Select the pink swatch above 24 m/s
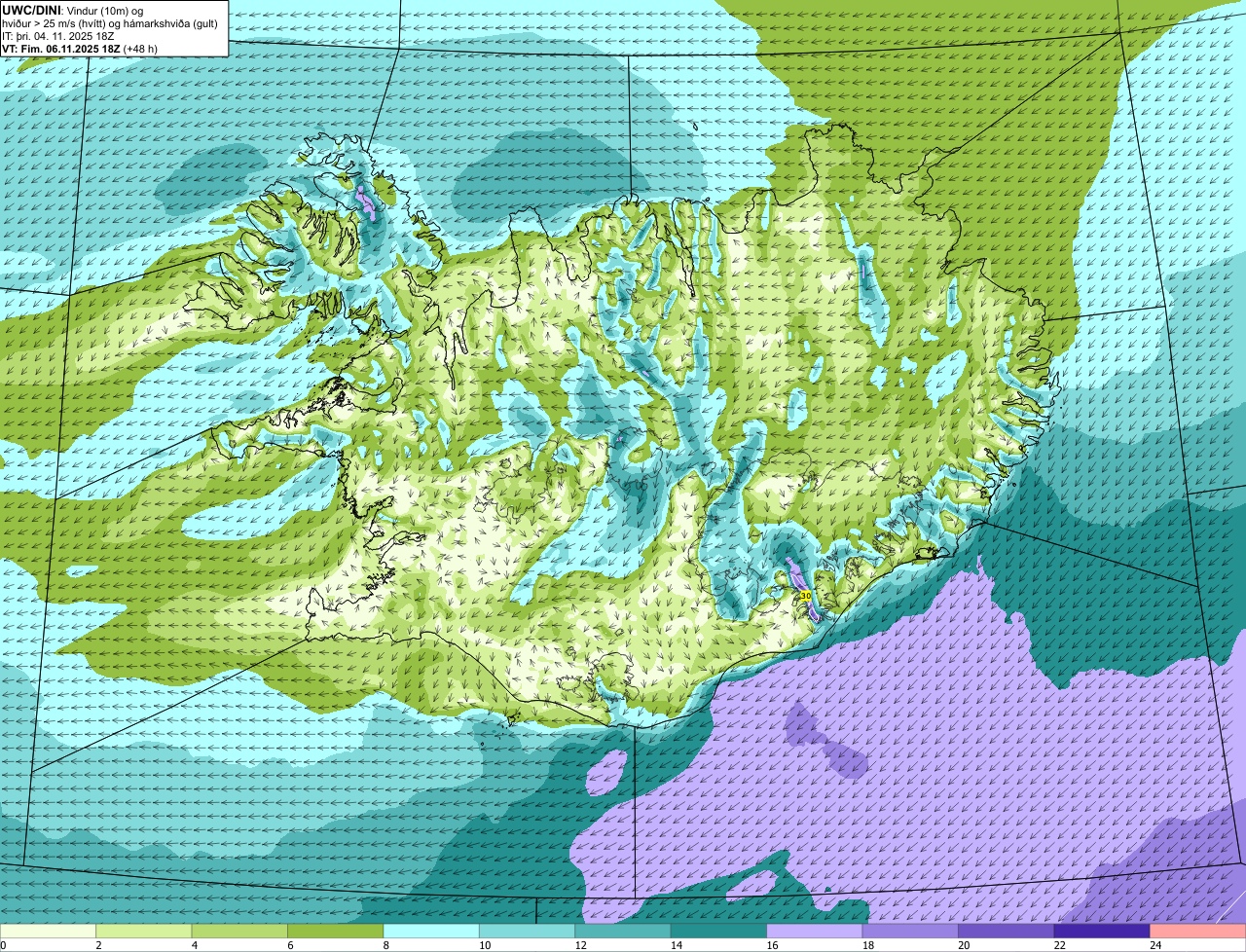 1199,932
